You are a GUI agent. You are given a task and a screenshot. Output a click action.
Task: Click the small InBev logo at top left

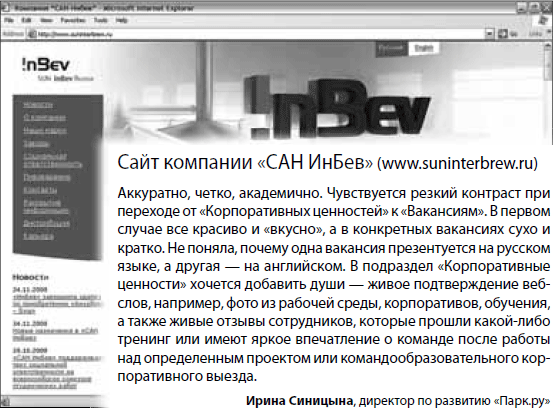[46, 65]
